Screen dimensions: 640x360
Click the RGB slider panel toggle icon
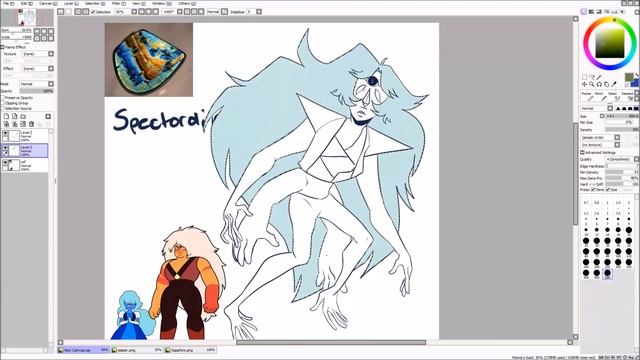click(591, 11)
